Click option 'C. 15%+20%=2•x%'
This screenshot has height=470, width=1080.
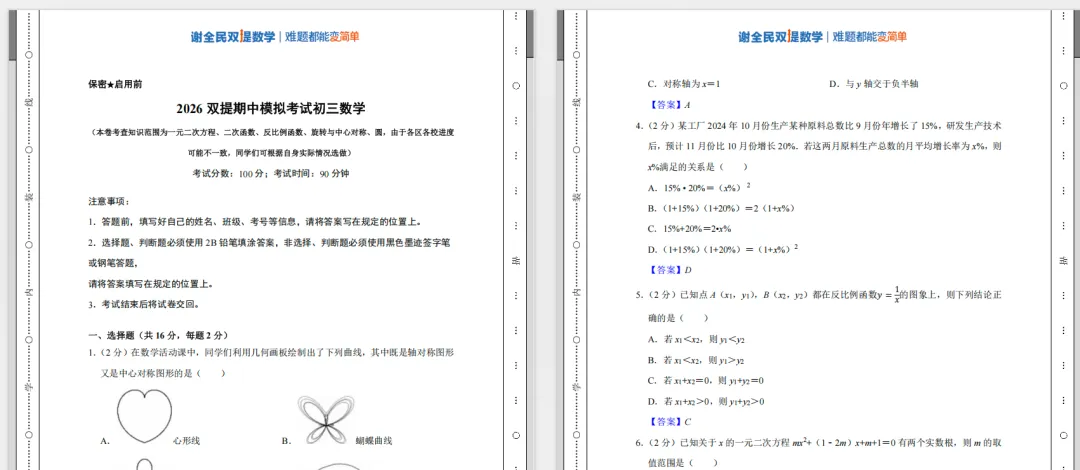[689, 229]
